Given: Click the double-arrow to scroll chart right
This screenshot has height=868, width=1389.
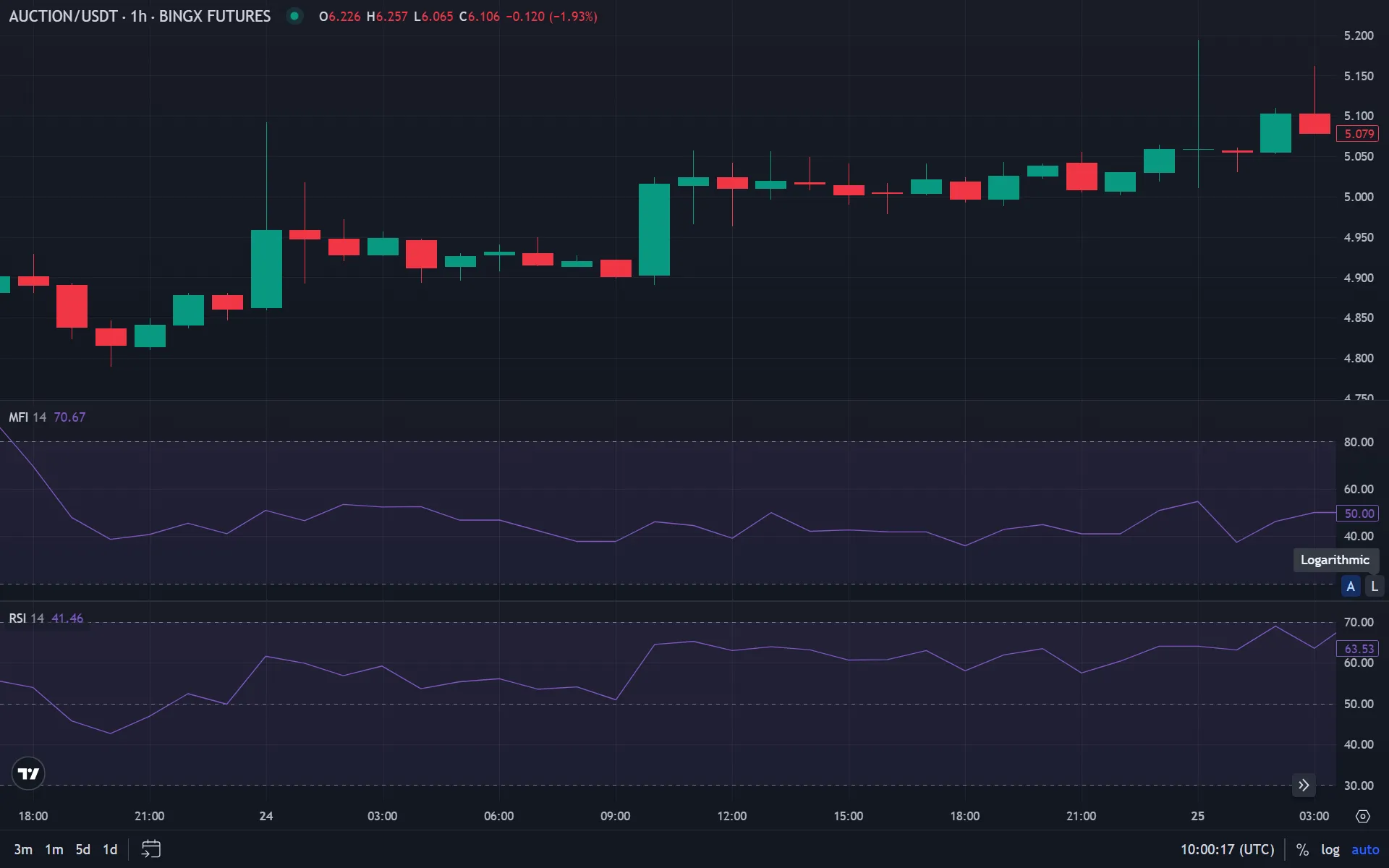Looking at the screenshot, I should 1304,785.
